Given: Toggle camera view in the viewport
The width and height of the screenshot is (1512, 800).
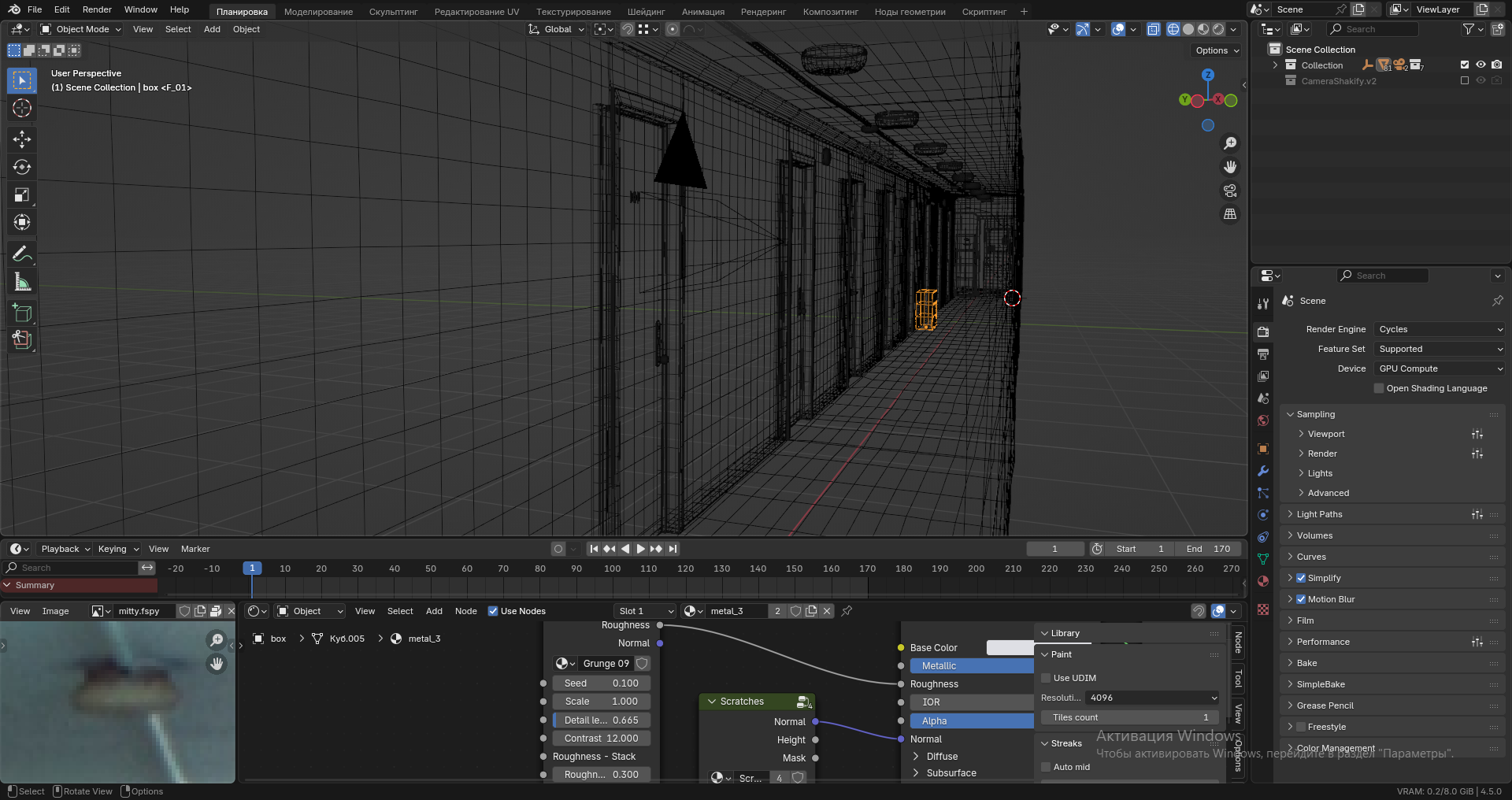Looking at the screenshot, I should point(1229,191).
